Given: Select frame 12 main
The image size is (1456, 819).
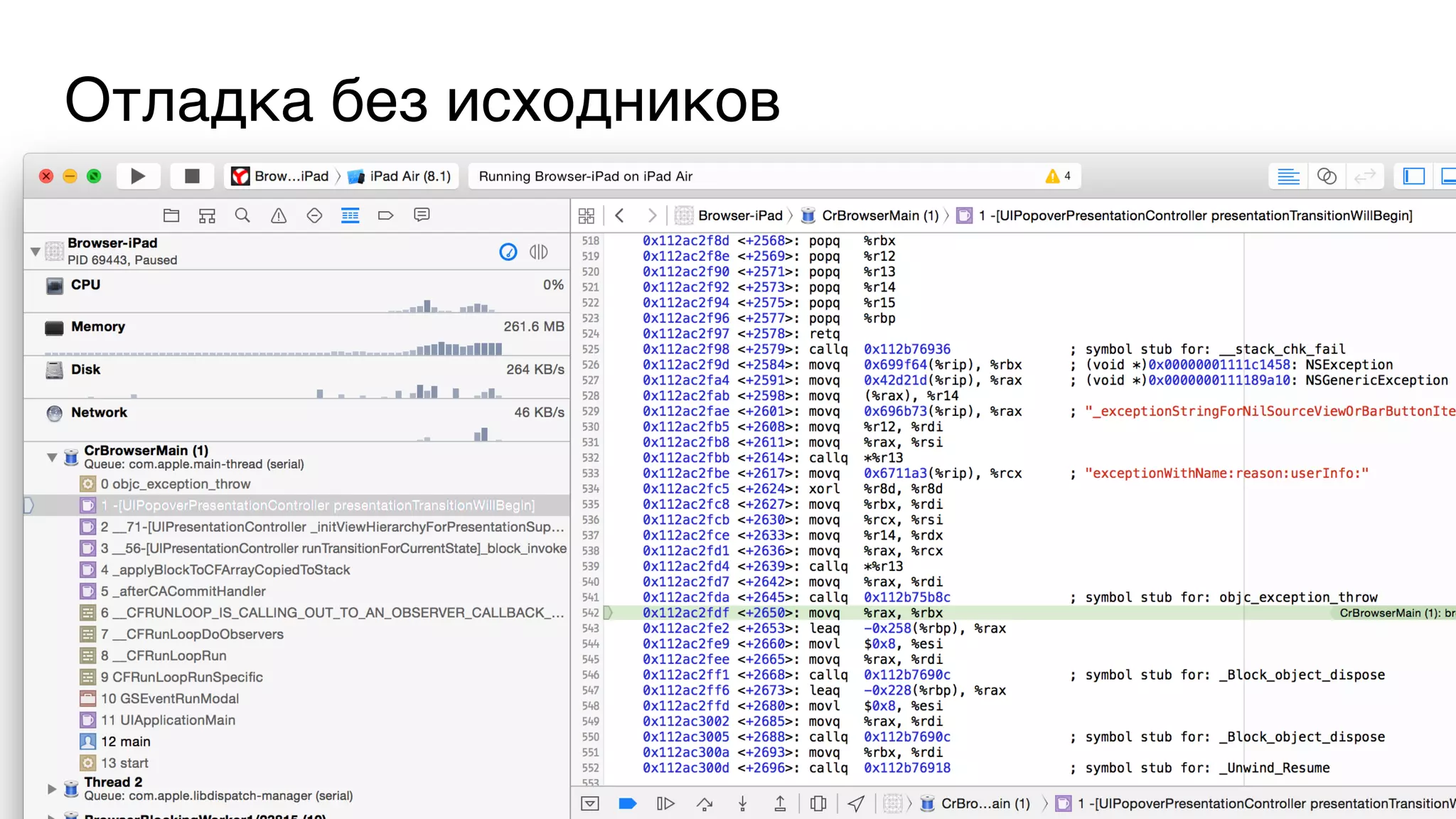Looking at the screenshot, I should click(296, 742).
